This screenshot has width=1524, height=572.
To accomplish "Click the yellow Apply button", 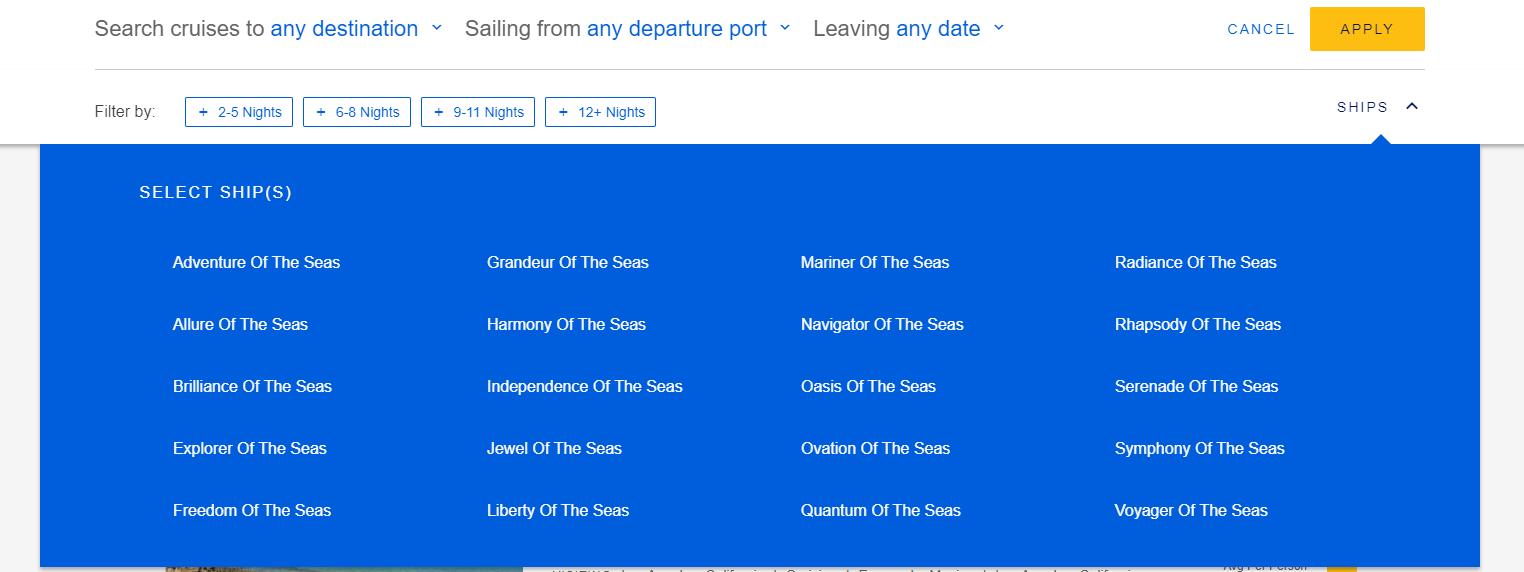I will click(x=1367, y=29).
